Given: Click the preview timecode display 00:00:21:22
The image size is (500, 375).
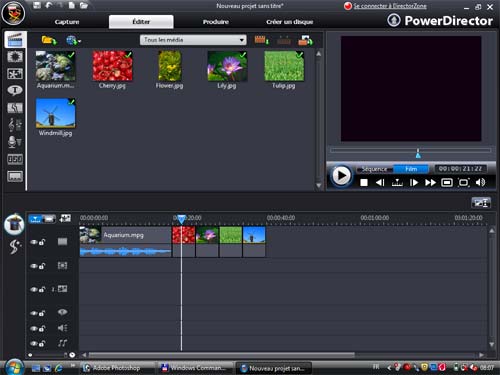Looking at the screenshot, I should pos(460,169).
